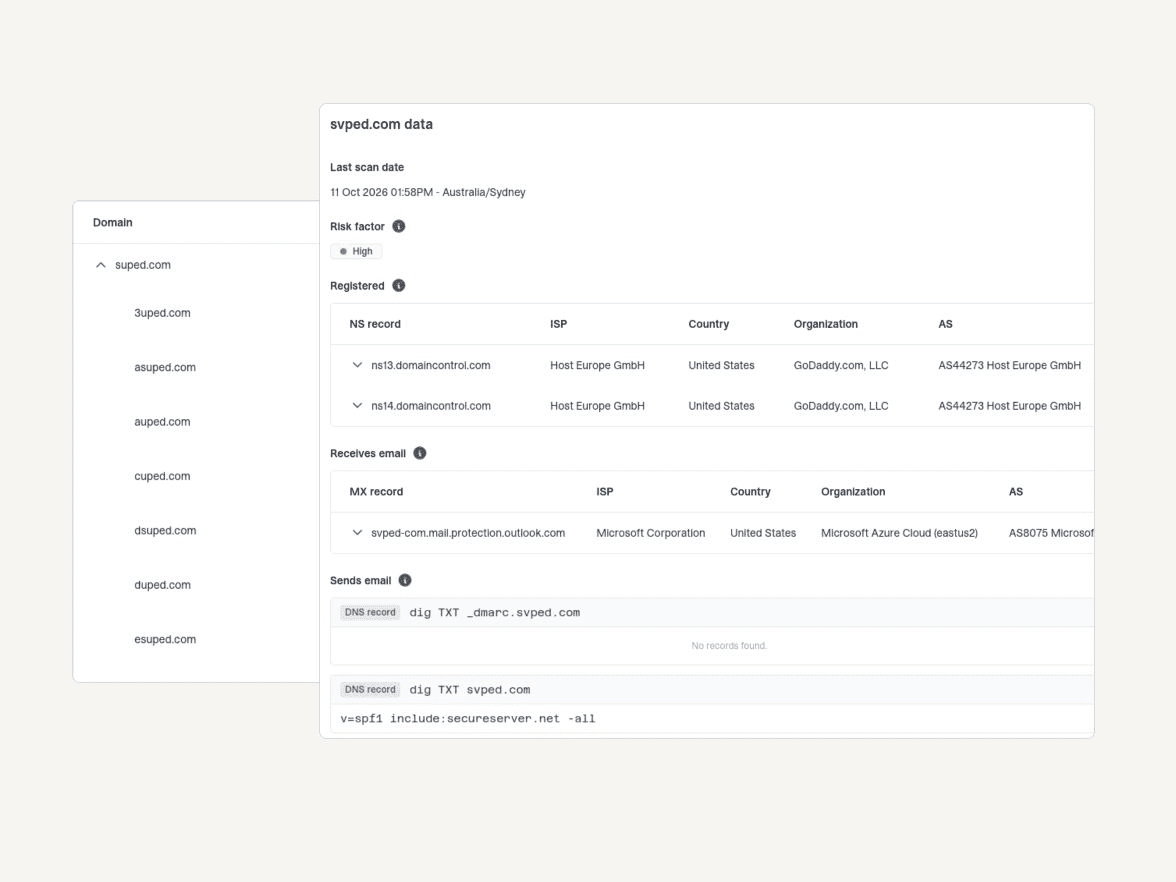Click the Receives email info icon
The width and height of the screenshot is (1176, 882).
[420, 453]
